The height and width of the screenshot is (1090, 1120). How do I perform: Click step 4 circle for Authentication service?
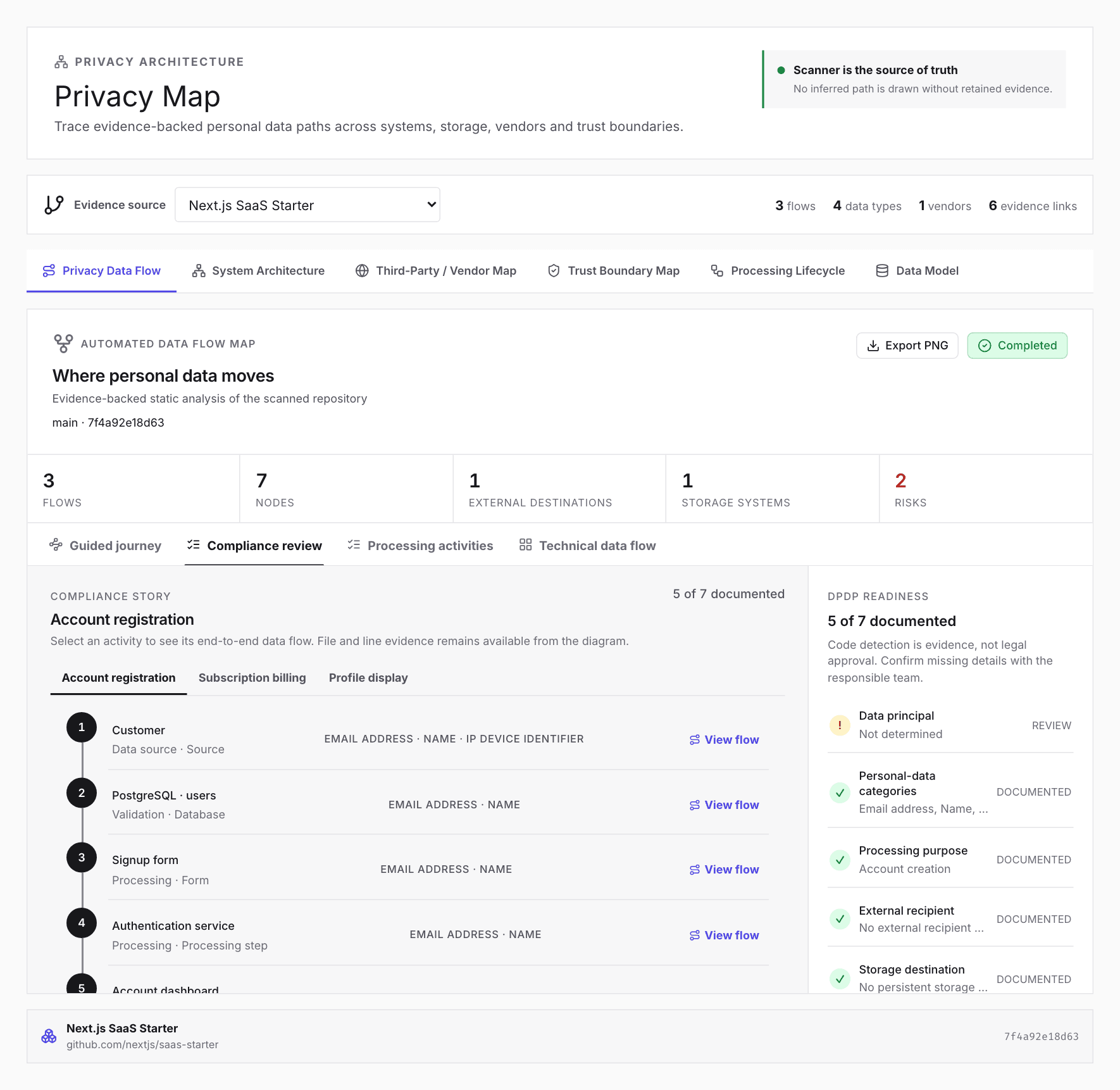pyautogui.click(x=82, y=923)
